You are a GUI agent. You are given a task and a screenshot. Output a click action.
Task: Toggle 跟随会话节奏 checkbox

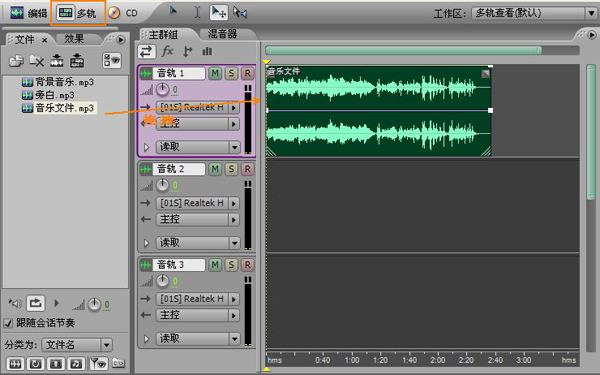(x=8, y=323)
